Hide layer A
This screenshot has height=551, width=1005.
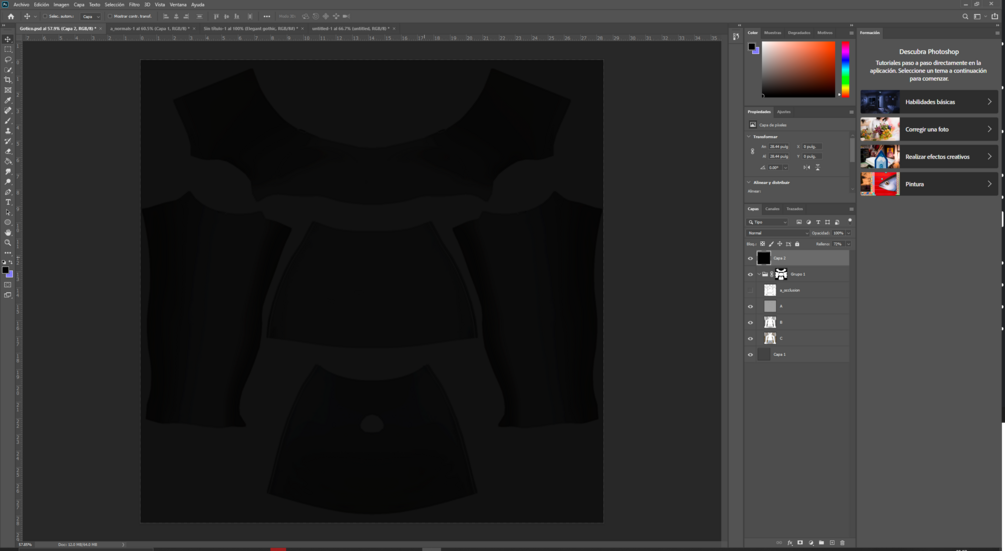point(751,307)
